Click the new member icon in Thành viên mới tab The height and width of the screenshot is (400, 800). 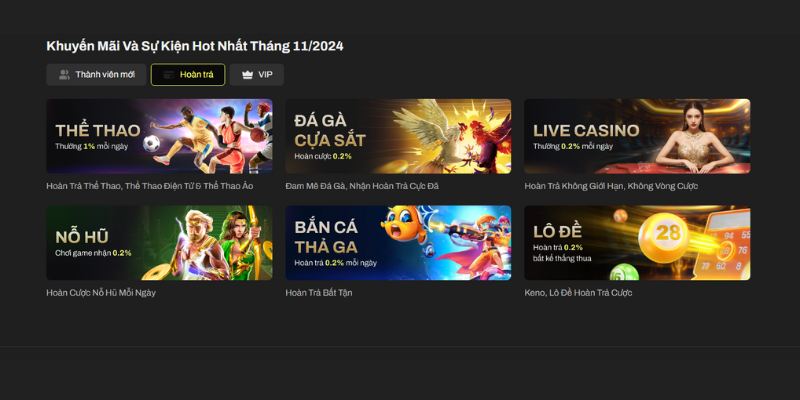[64, 75]
